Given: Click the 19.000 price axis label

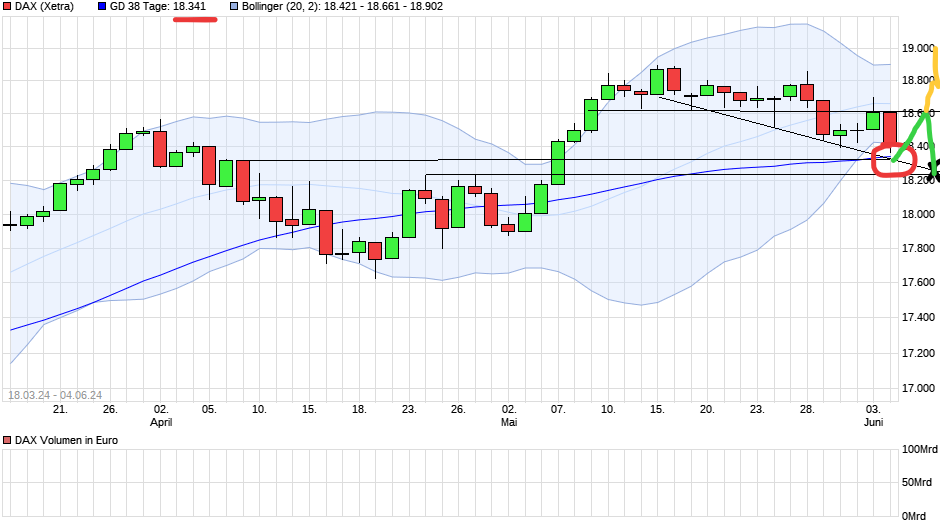Looking at the screenshot, I should [918, 48].
